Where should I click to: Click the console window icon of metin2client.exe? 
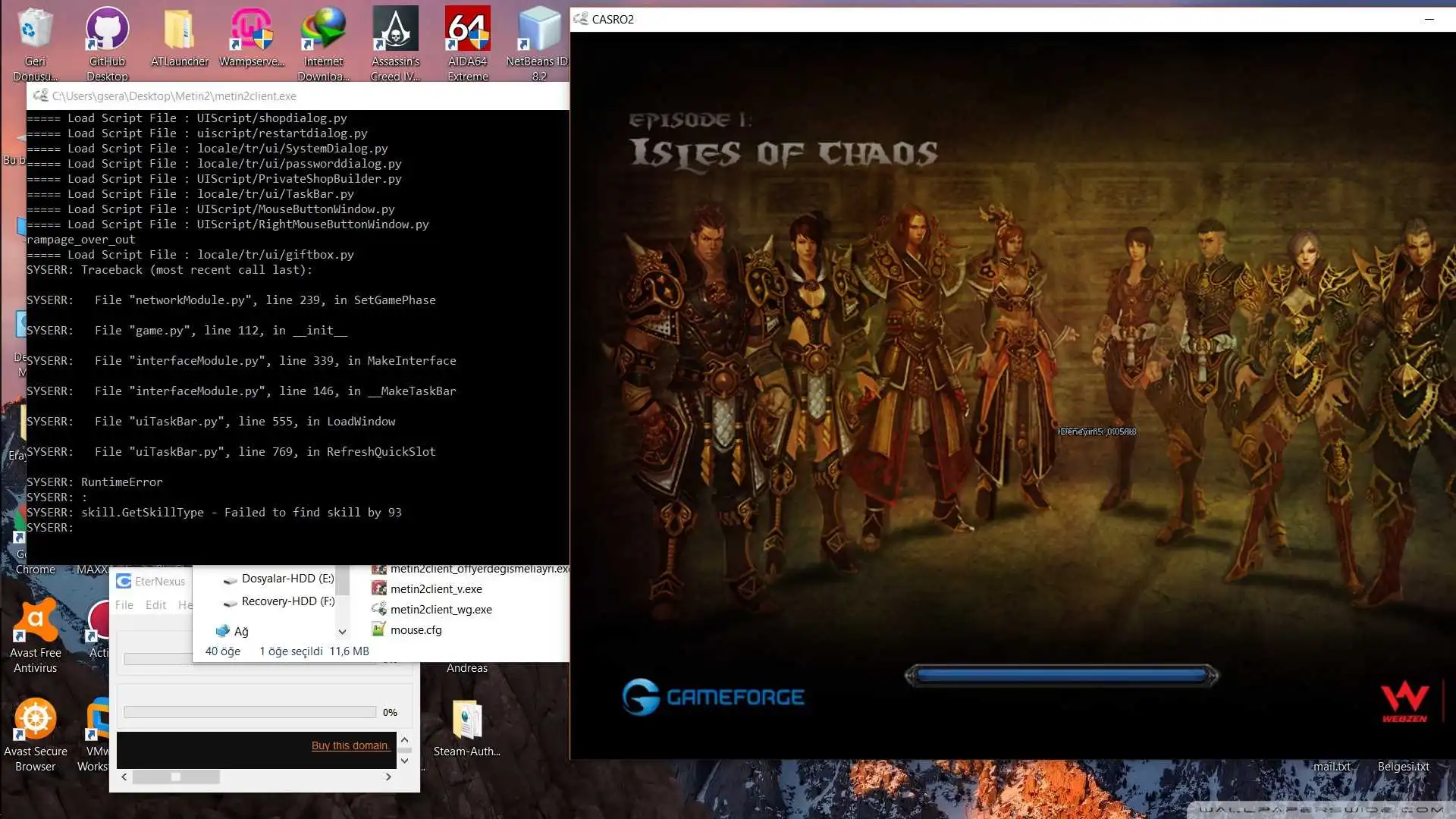tap(40, 96)
